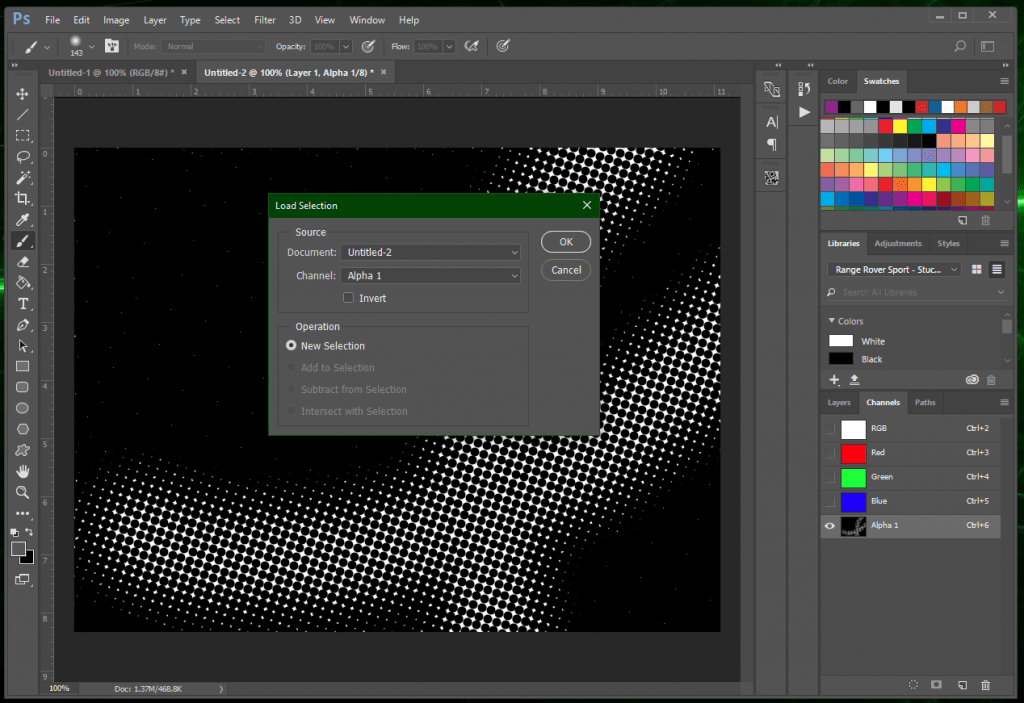Image resolution: width=1024 pixels, height=703 pixels.
Task: Show the Green channel visibility
Action: pos(829,477)
